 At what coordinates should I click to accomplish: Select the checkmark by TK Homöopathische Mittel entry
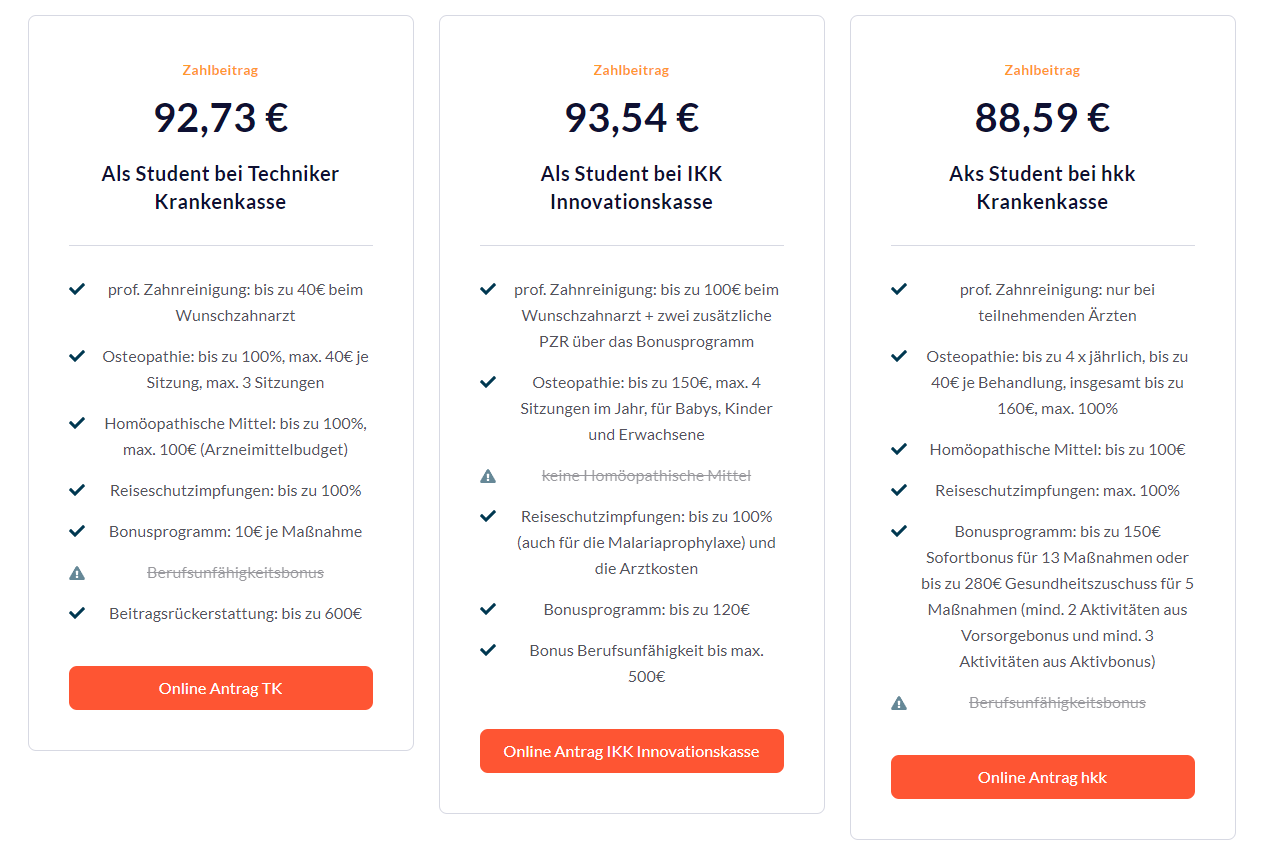(77, 422)
